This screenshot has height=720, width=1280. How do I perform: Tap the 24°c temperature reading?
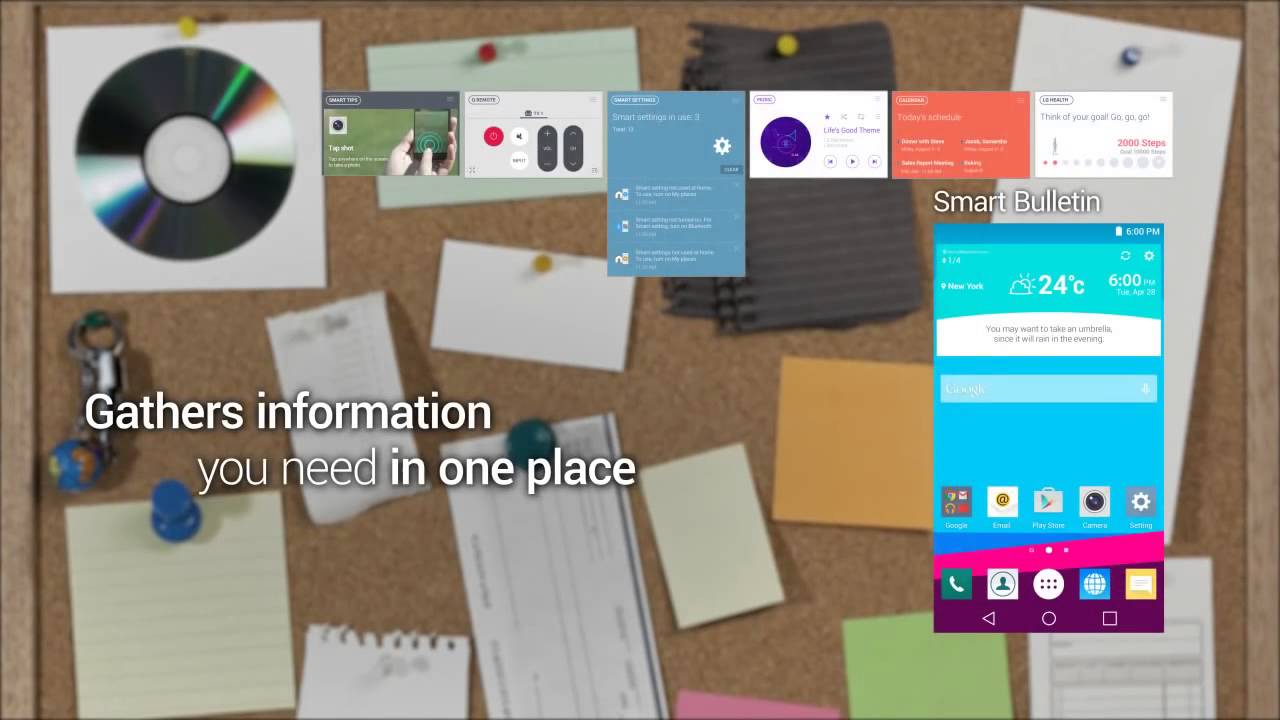[x=1060, y=285]
